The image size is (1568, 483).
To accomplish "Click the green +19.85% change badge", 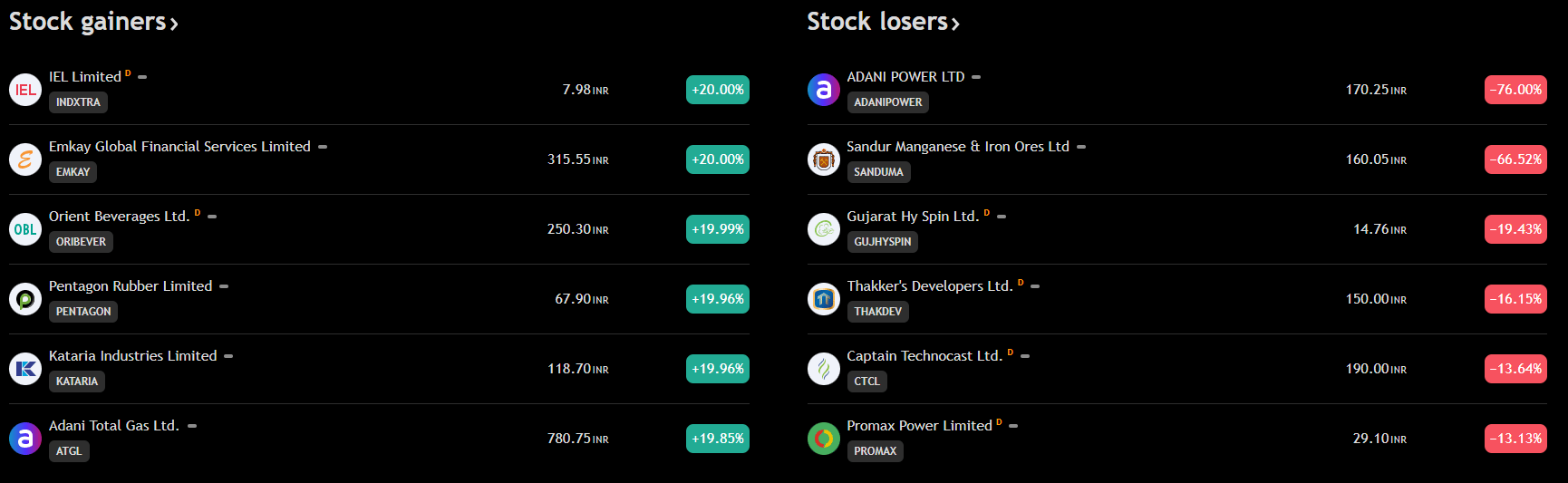I will click(718, 439).
